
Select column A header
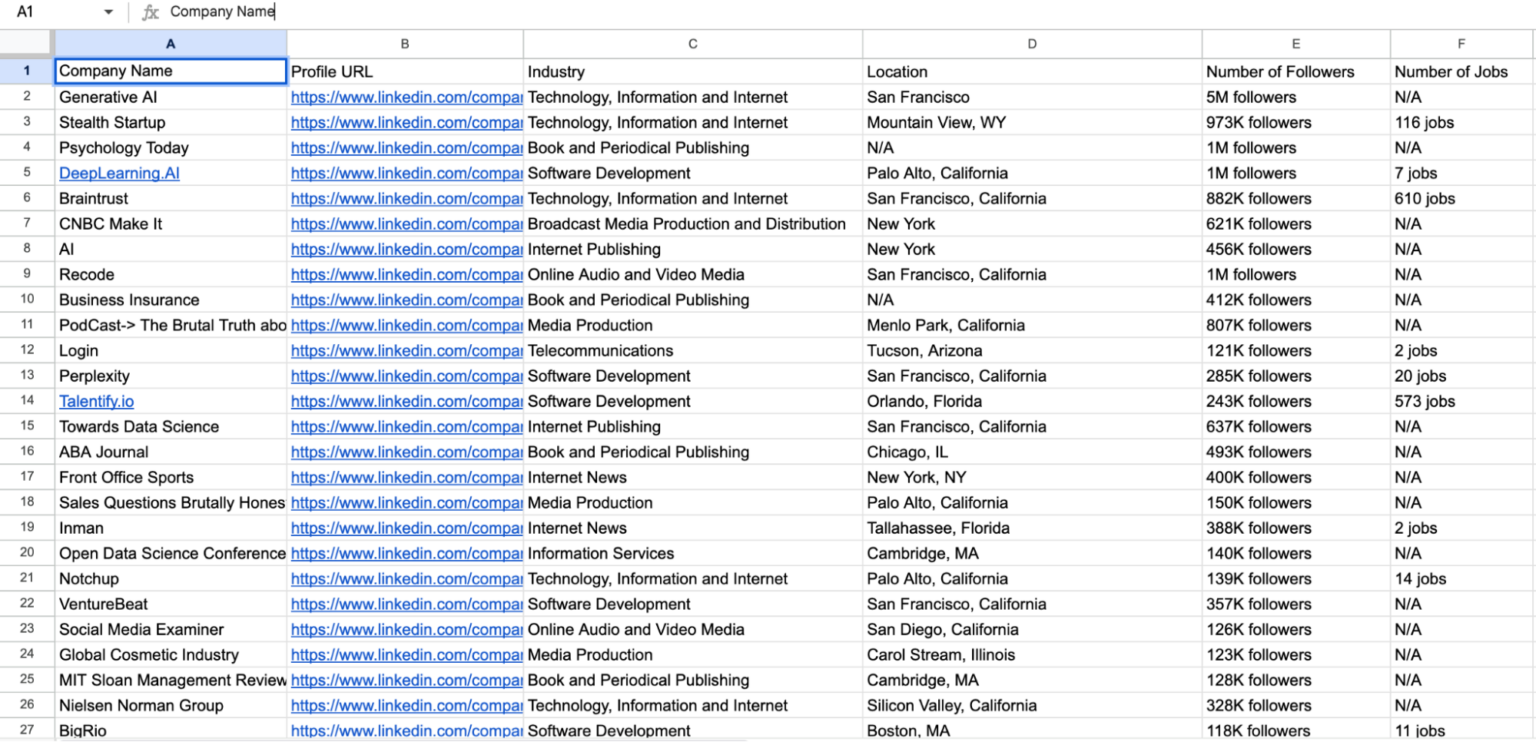[x=171, y=44]
